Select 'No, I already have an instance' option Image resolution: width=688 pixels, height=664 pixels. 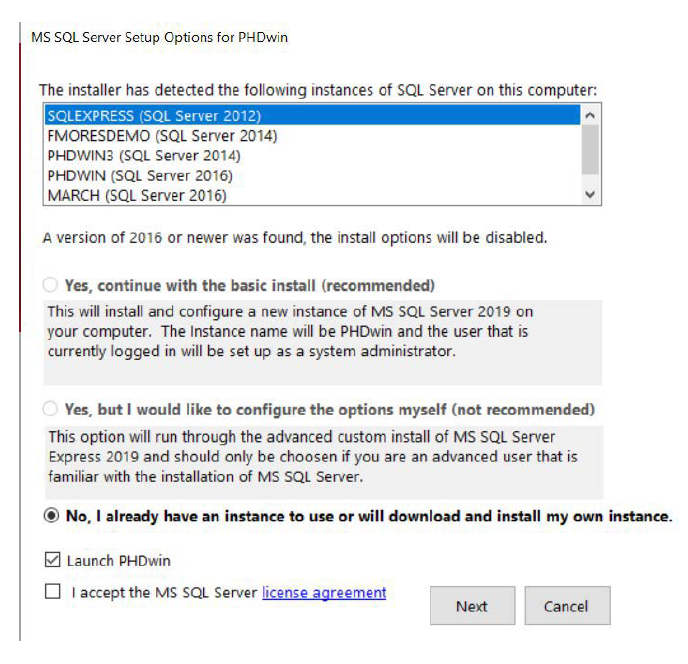(51, 516)
